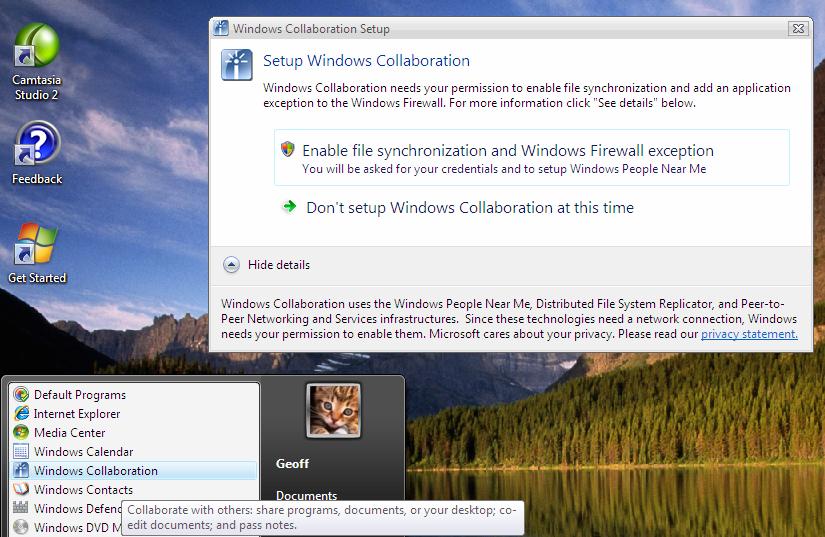The height and width of the screenshot is (537, 825).
Task: Click the Setup Windows Collaboration header icon
Action: click(x=237, y=64)
